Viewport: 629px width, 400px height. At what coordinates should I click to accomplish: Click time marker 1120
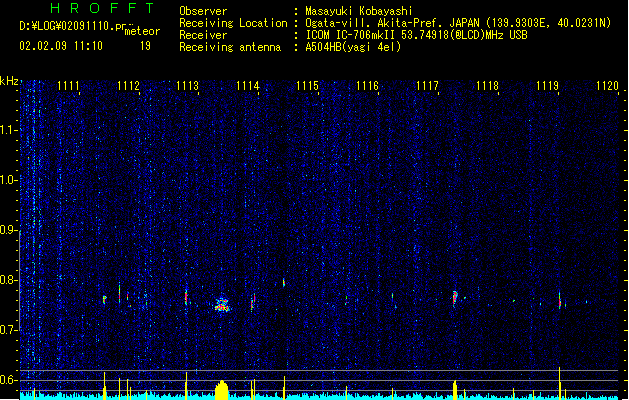(607, 86)
